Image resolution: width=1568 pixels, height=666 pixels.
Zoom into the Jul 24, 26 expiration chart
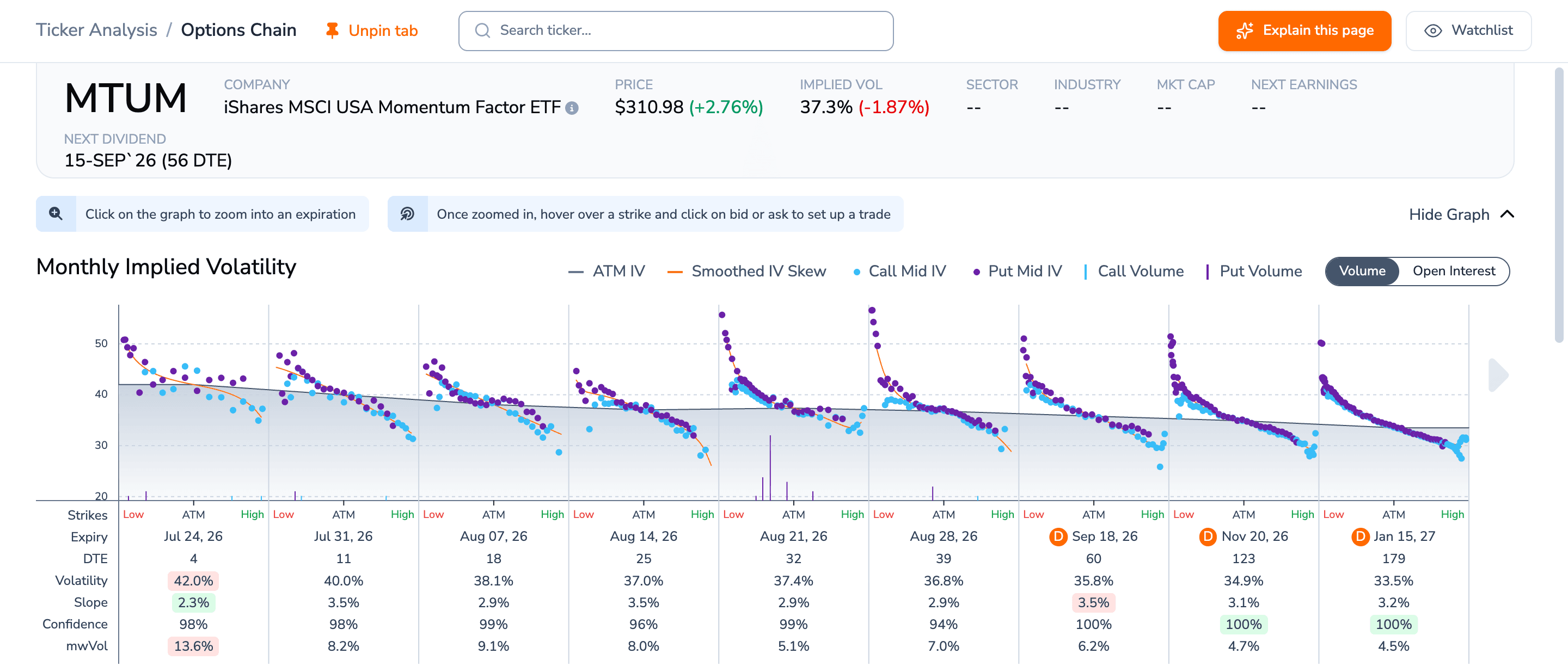194,402
